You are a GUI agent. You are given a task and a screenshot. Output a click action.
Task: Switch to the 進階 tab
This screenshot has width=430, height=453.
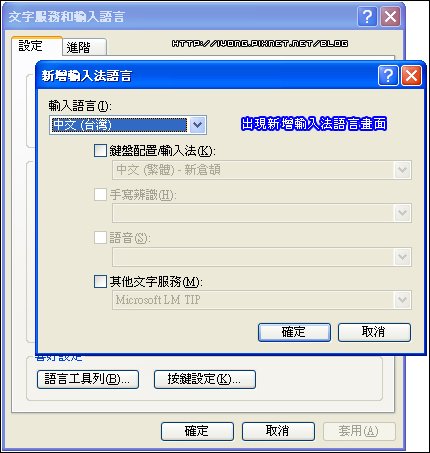click(84, 47)
